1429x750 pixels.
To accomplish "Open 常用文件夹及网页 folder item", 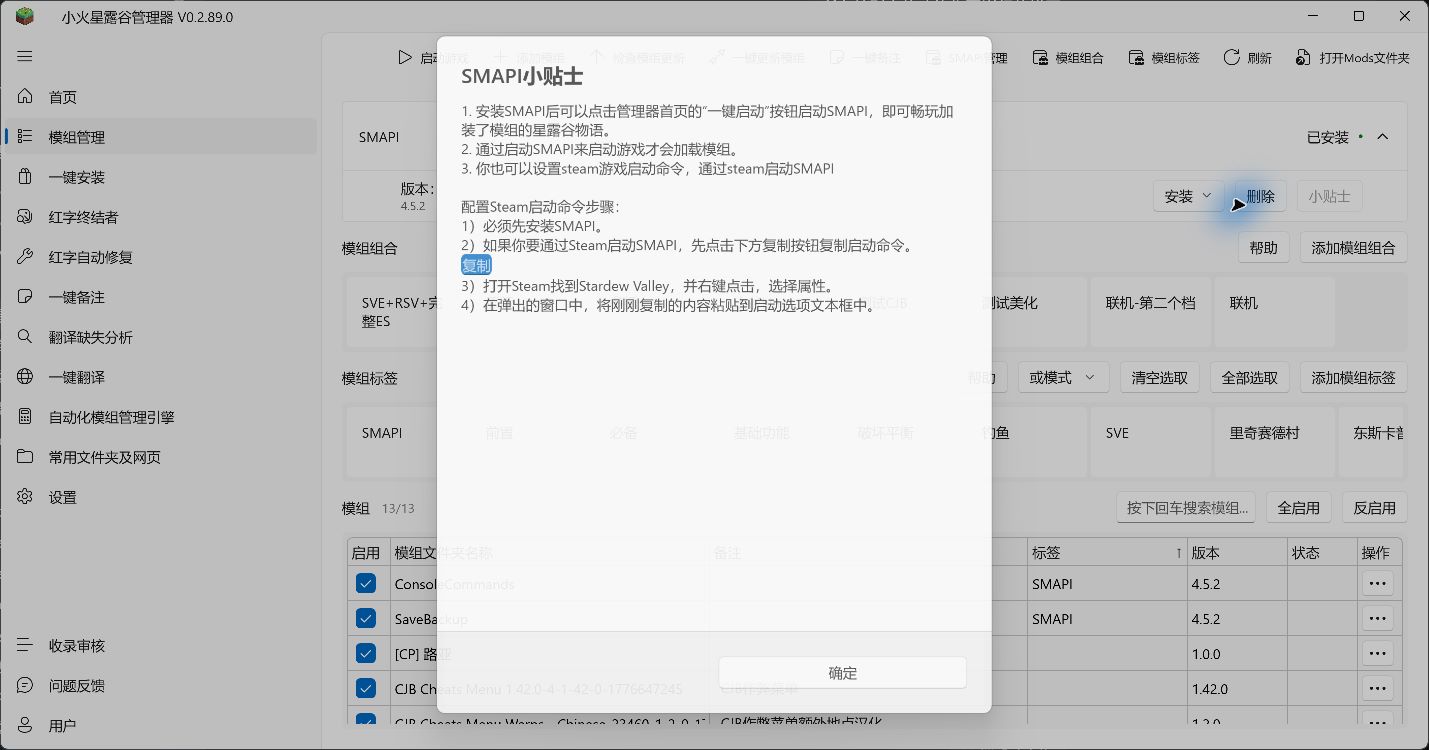I will click(160, 457).
